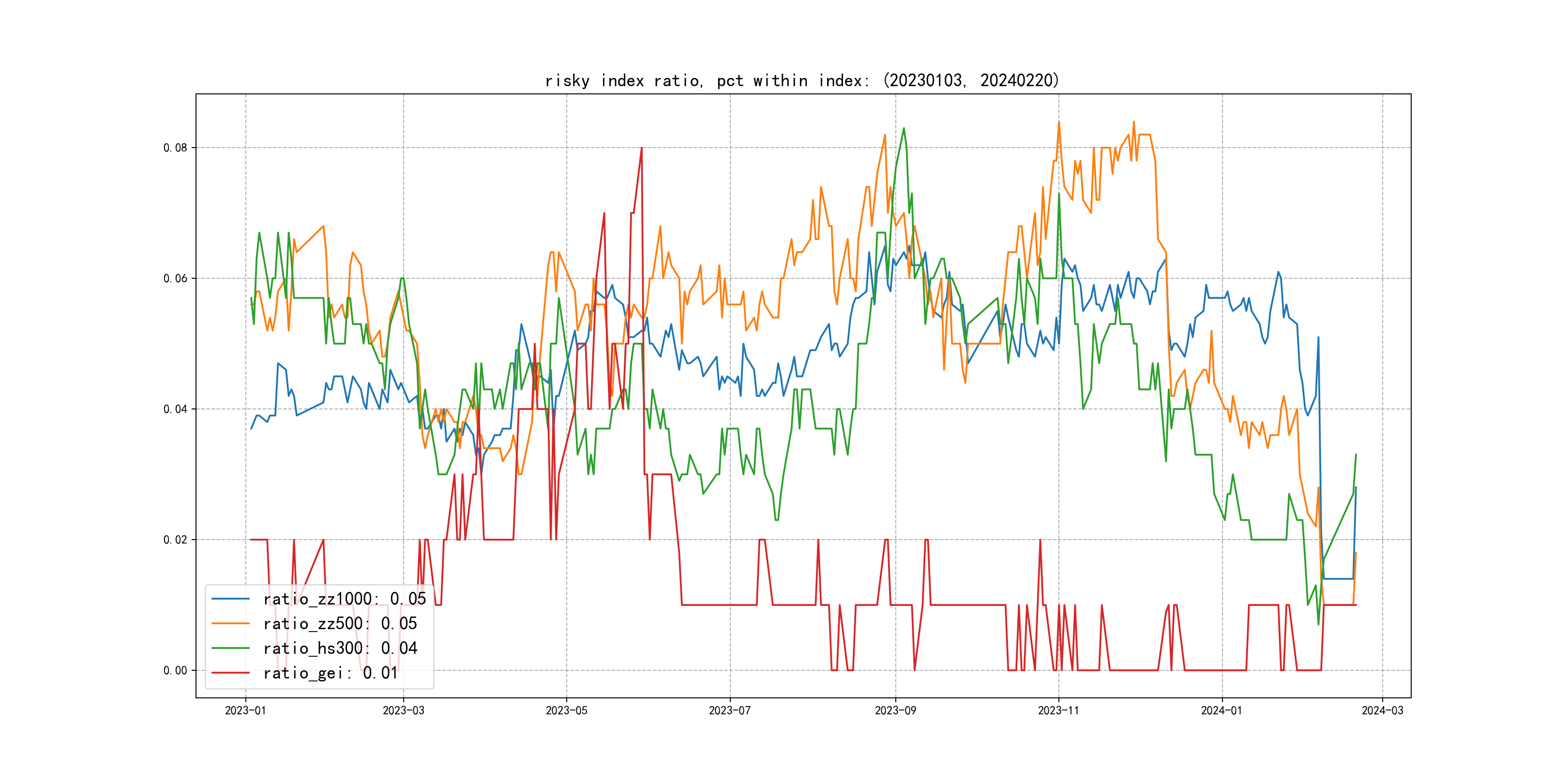Viewport: 1568px width, 784px height.
Task: Click the 2023-11 x-axis tick label
Action: 1058,710
